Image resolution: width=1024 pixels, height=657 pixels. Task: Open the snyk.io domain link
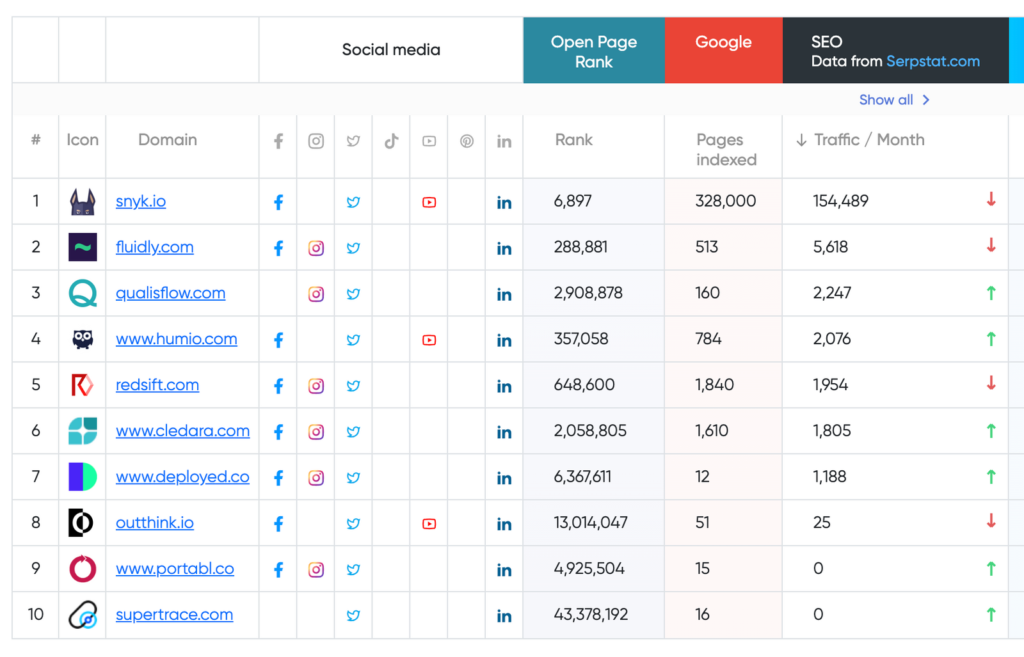[140, 201]
